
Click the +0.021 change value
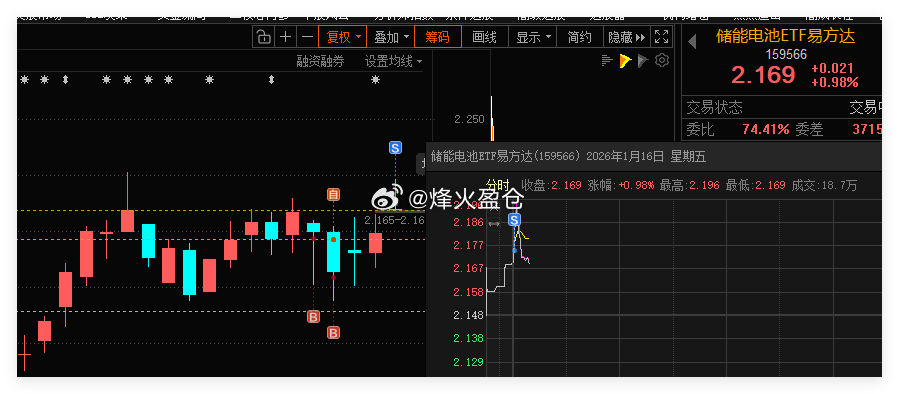click(832, 68)
